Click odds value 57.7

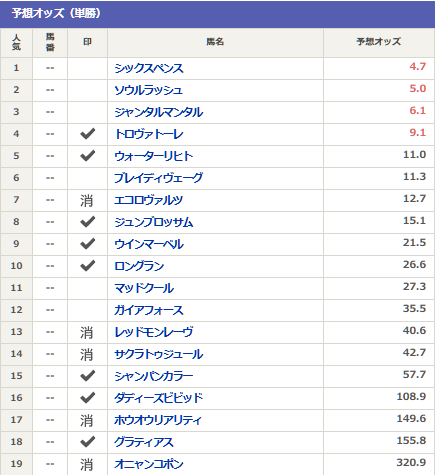click(x=415, y=375)
